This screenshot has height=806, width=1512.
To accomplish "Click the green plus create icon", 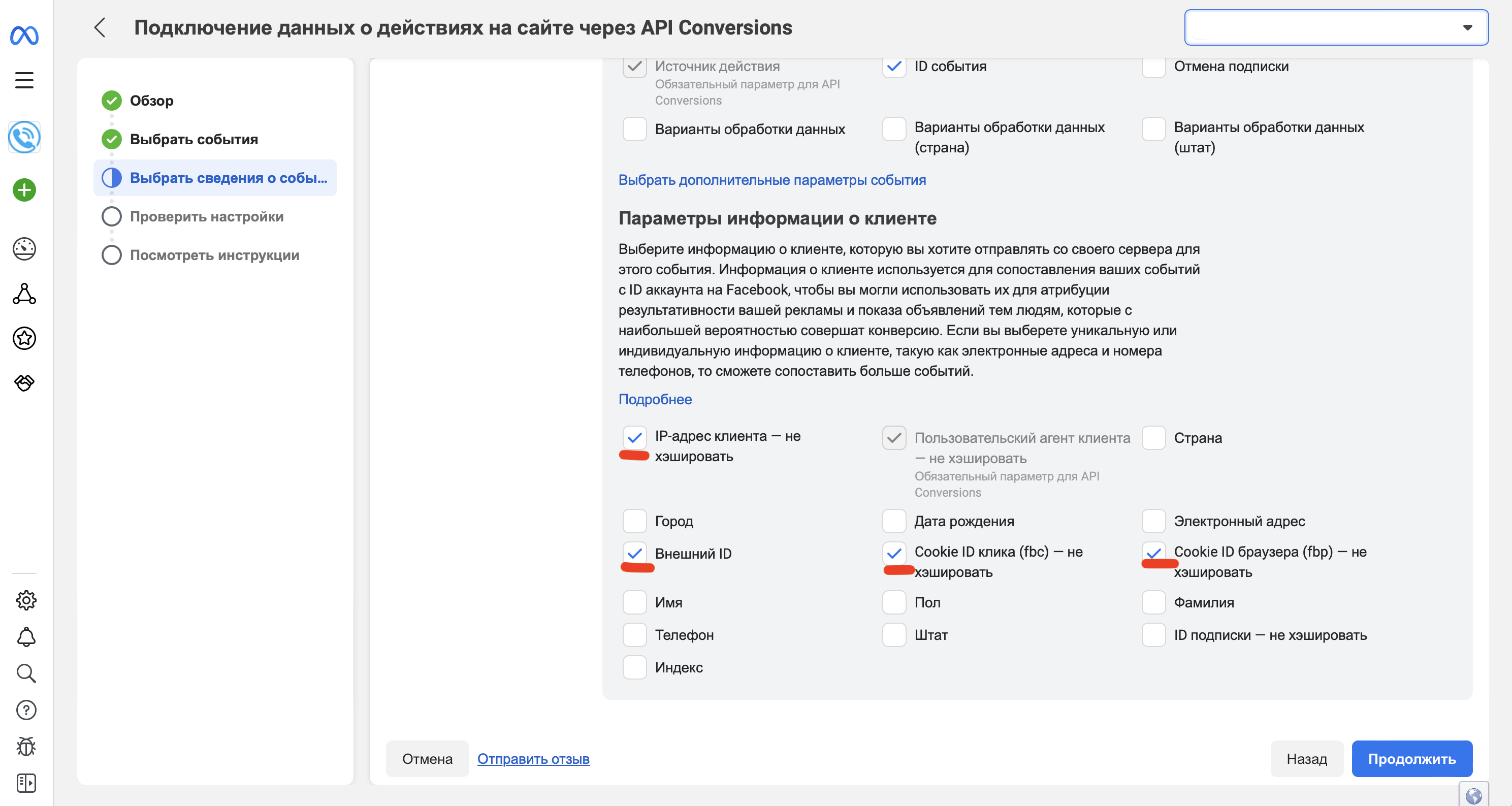I will (x=24, y=190).
